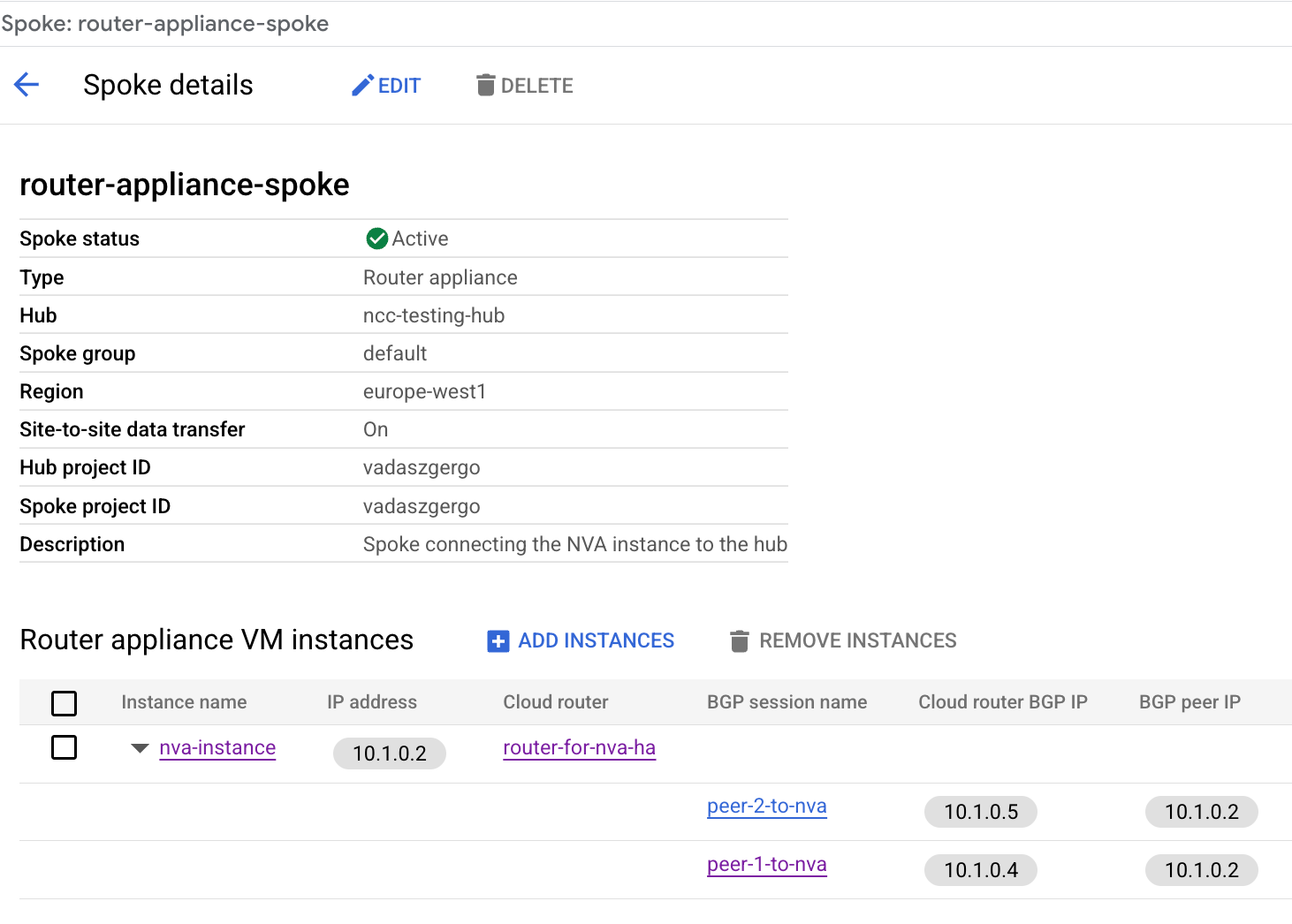
Task: Click the EDIT button label
Action: click(x=399, y=86)
